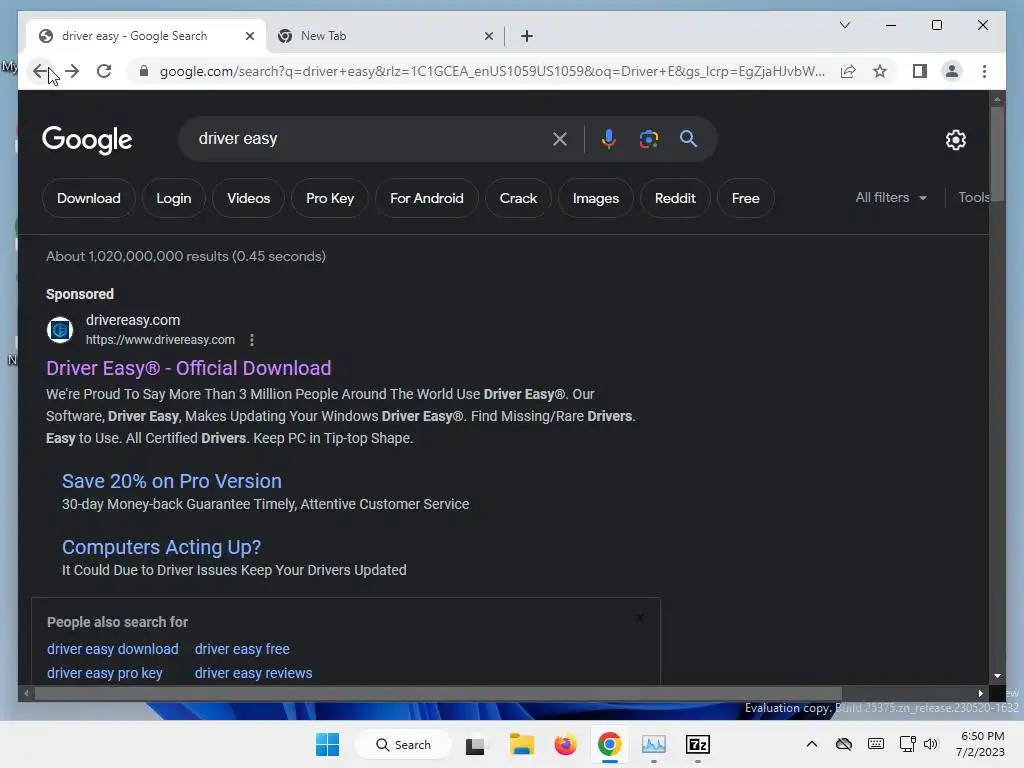Search for driver easy download
This screenshot has height=768, width=1024.
[x=112, y=649]
